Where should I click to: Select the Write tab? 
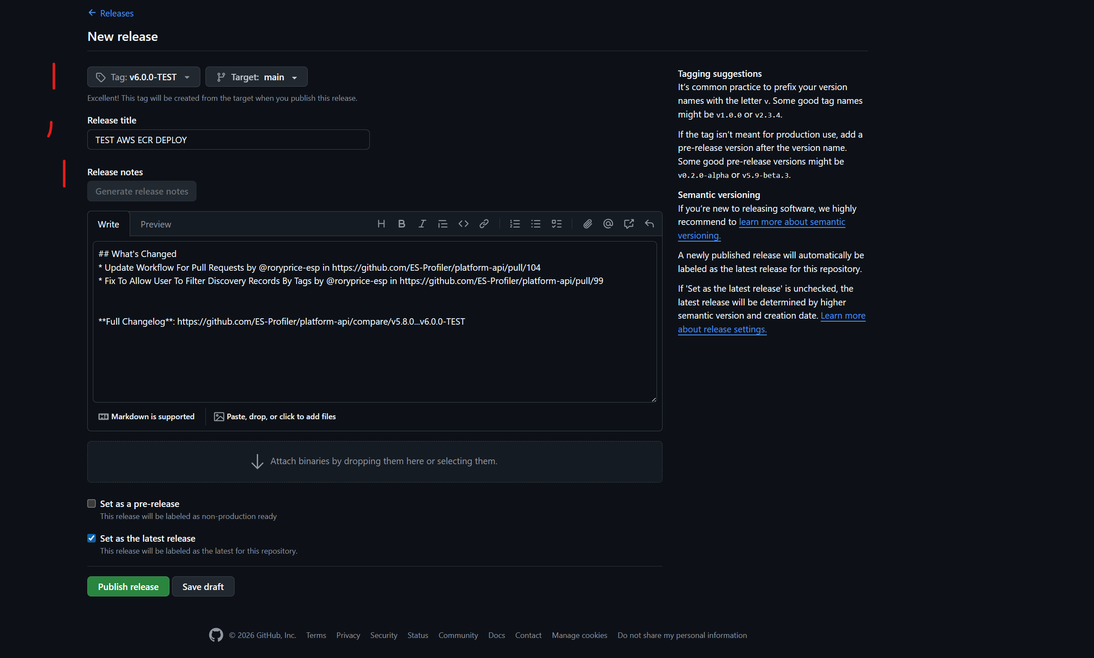point(108,224)
